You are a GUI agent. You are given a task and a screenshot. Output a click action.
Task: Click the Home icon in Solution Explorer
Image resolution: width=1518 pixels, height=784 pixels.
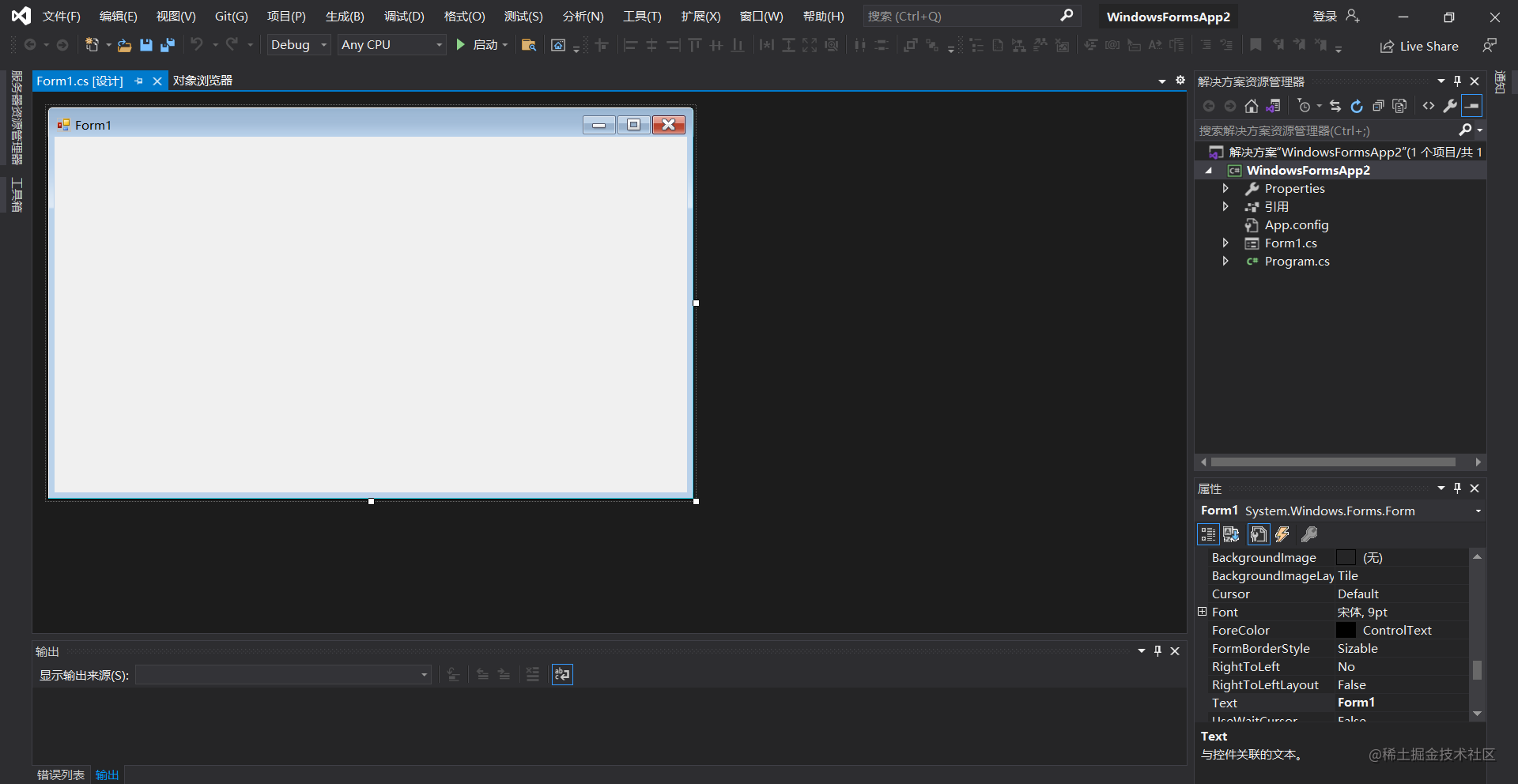point(1251,106)
